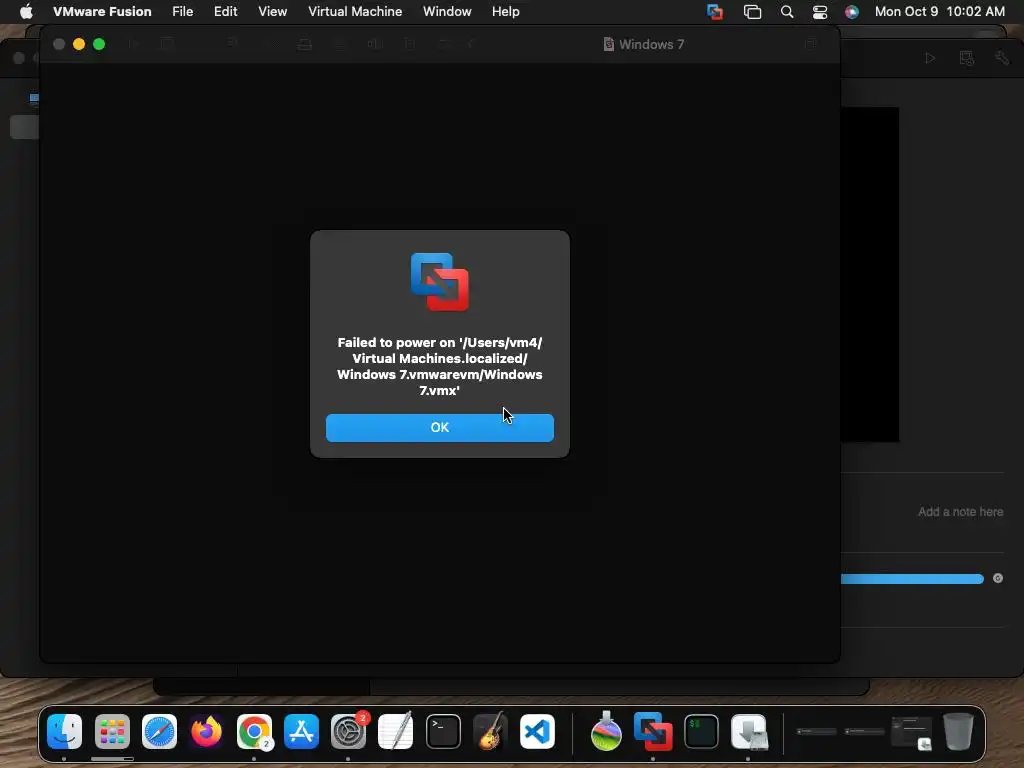Click the VMware Fusion menu bar status icon
Viewport: 1024px width, 768px height.
click(715, 11)
